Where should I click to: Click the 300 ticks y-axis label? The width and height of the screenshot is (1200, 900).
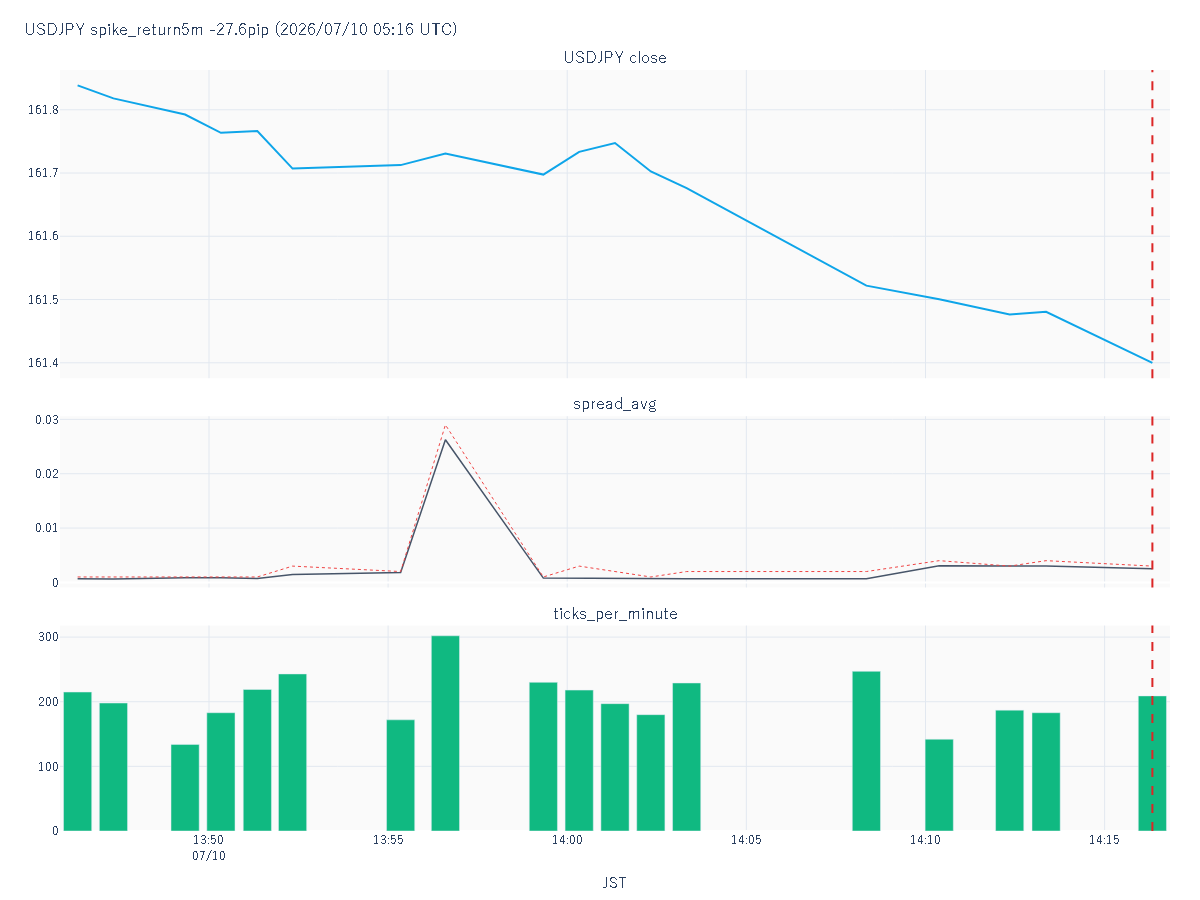tap(48, 637)
